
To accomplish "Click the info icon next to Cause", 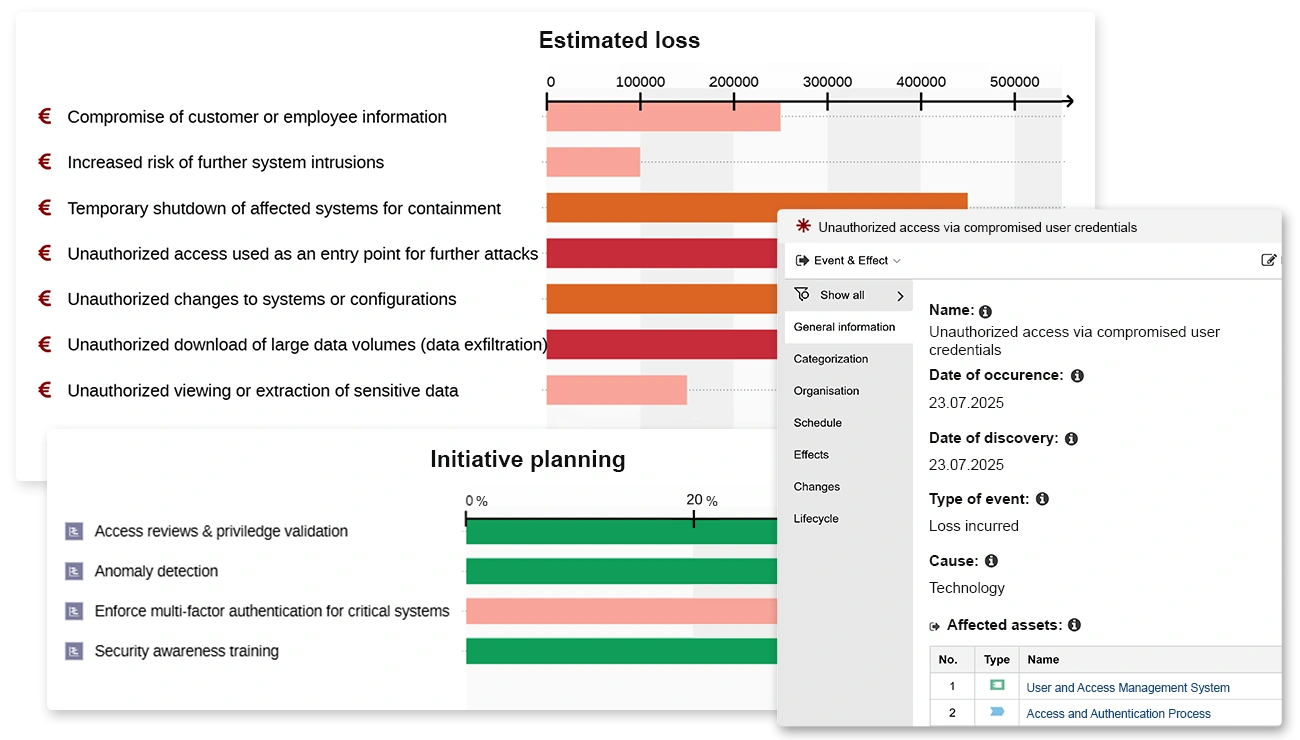I will click(x=991, y=561).
